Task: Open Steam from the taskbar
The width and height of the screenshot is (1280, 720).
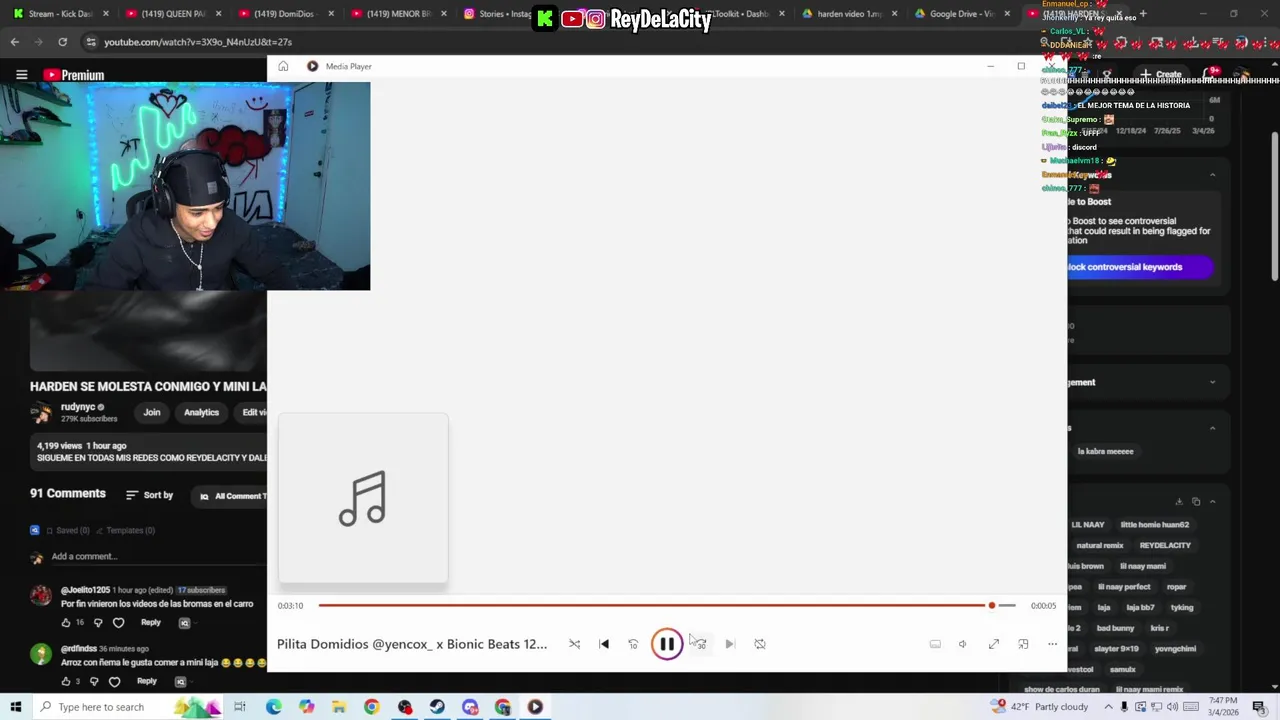Action: point(437,707)
